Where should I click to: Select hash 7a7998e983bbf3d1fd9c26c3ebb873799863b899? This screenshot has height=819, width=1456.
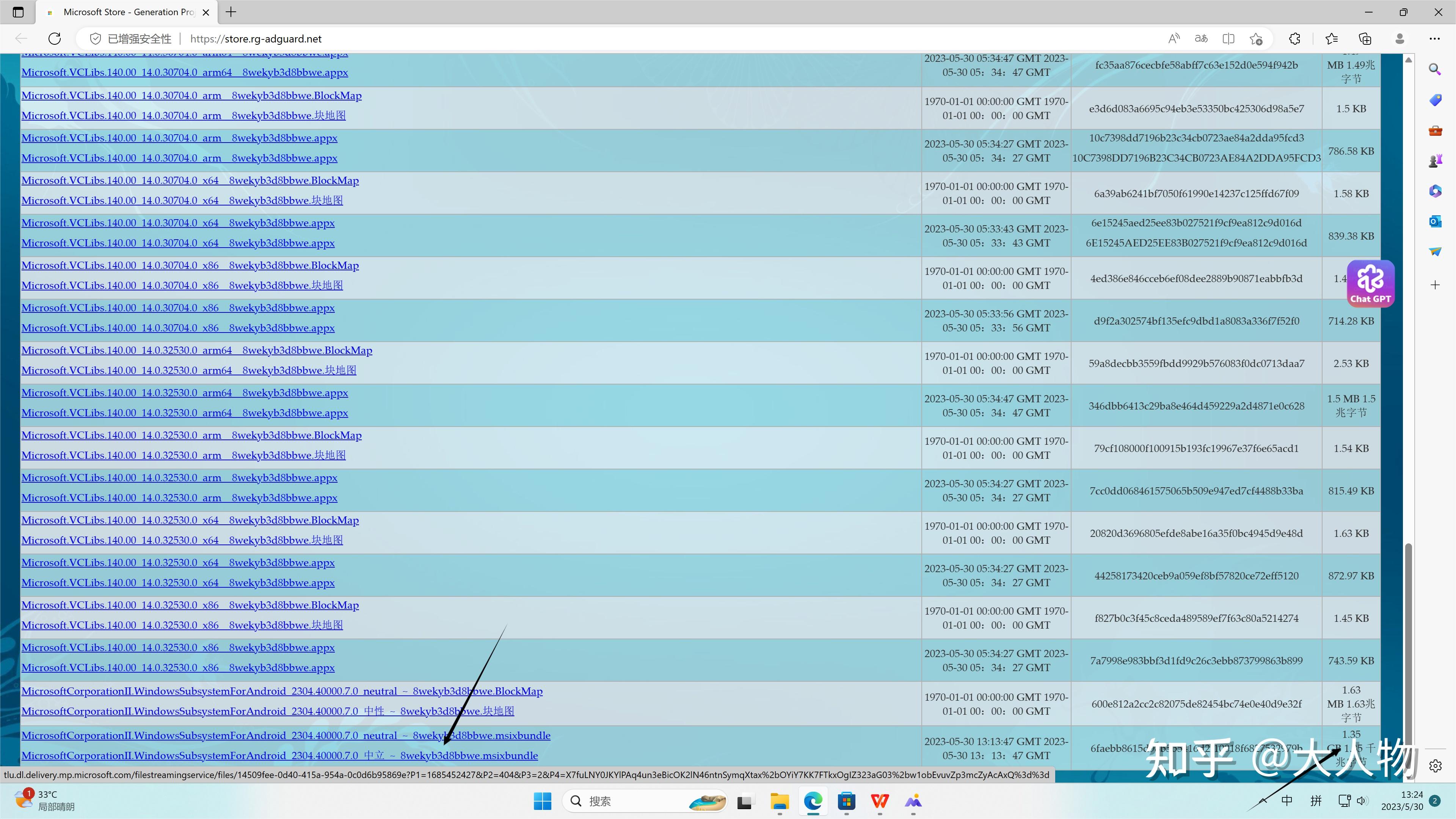click(1196, 660)
